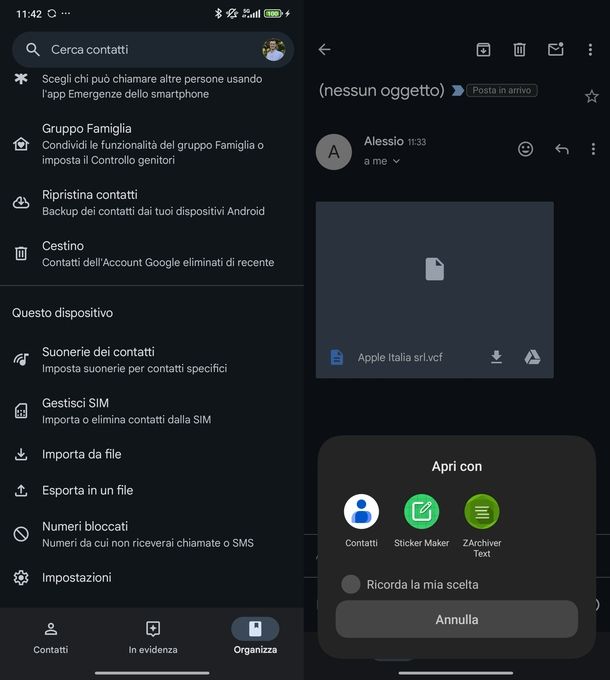The image size is (610, 680).
Task: Enable the Ricorda la mia scelta option
Action: coord(351,584)
